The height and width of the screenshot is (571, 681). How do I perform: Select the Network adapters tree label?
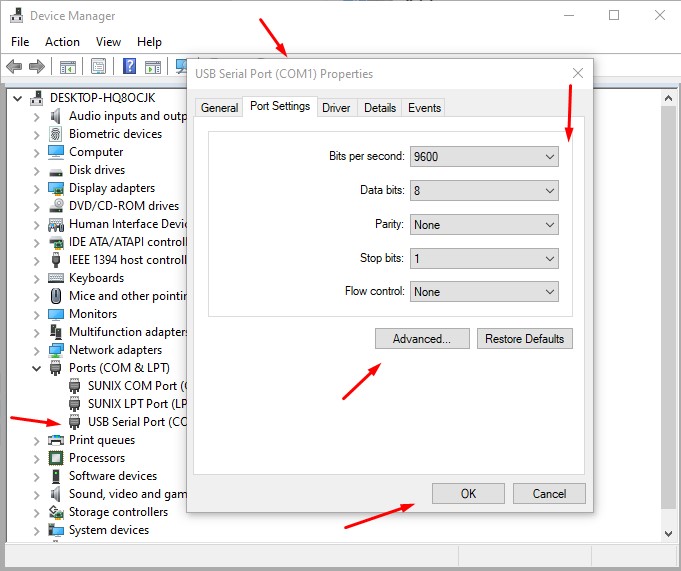(x=116, y=350)
